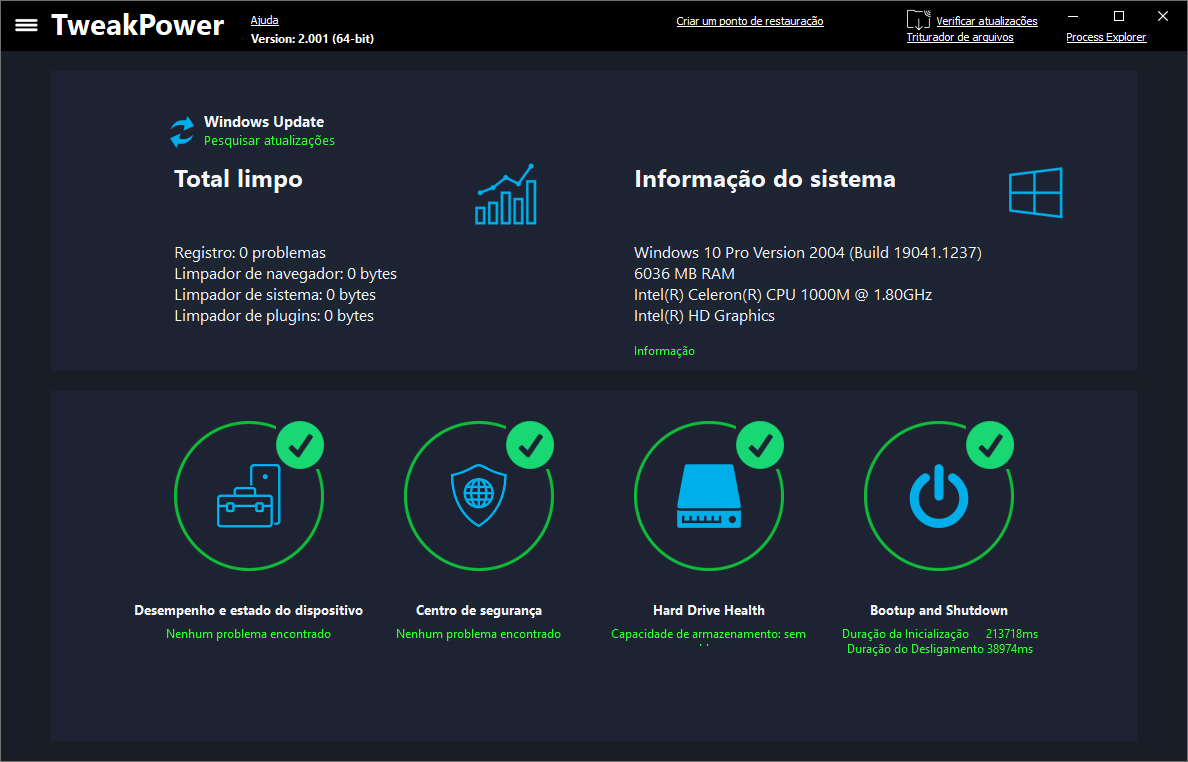Click the Windows Update heading
This screenshot has height=762, width=1188.
tap(264, 122)
